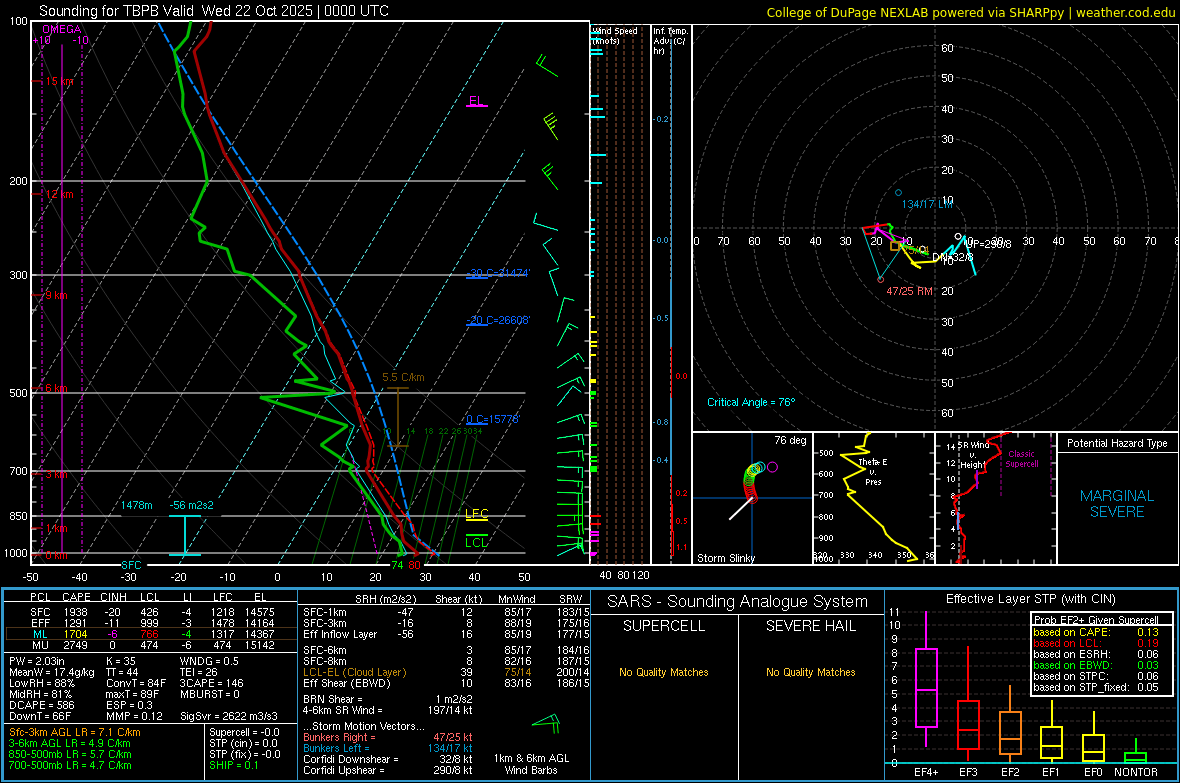Click the '76 deg' slinky value

coord(790,440)
